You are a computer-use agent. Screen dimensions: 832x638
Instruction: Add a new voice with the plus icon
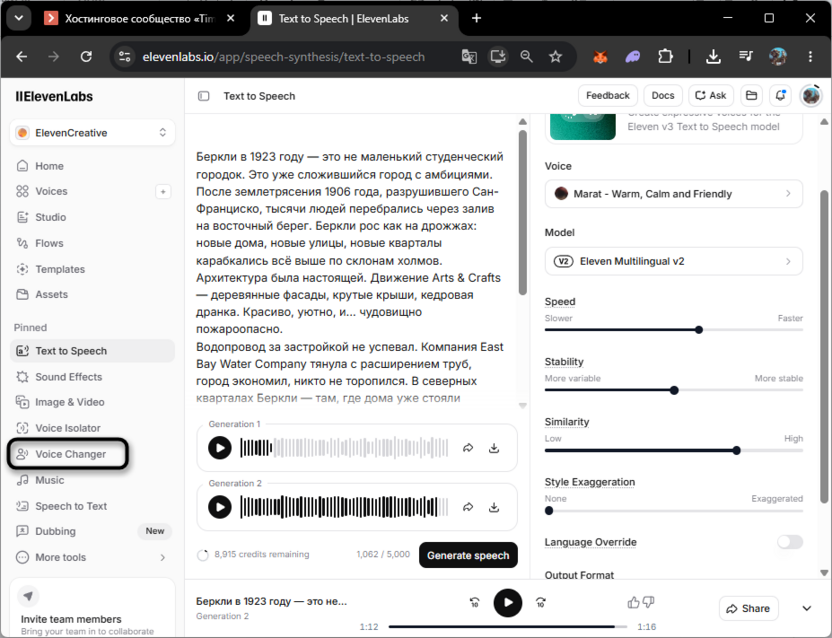(163, 192)
